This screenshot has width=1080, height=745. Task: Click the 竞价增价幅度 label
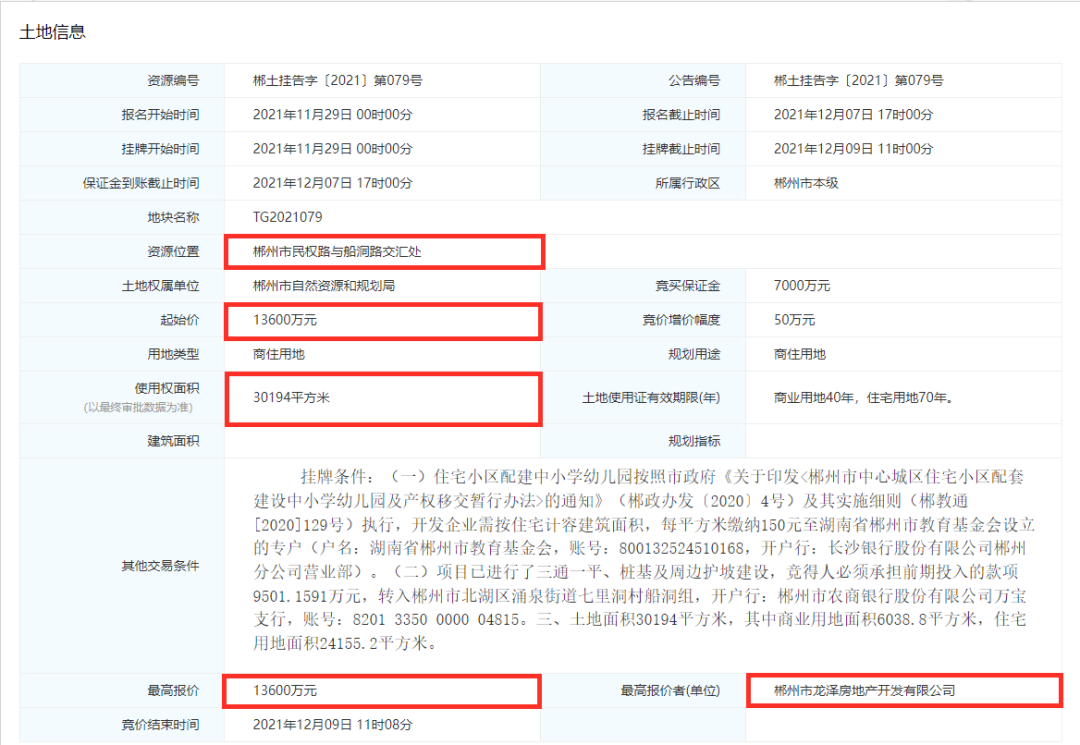point(681,320)
